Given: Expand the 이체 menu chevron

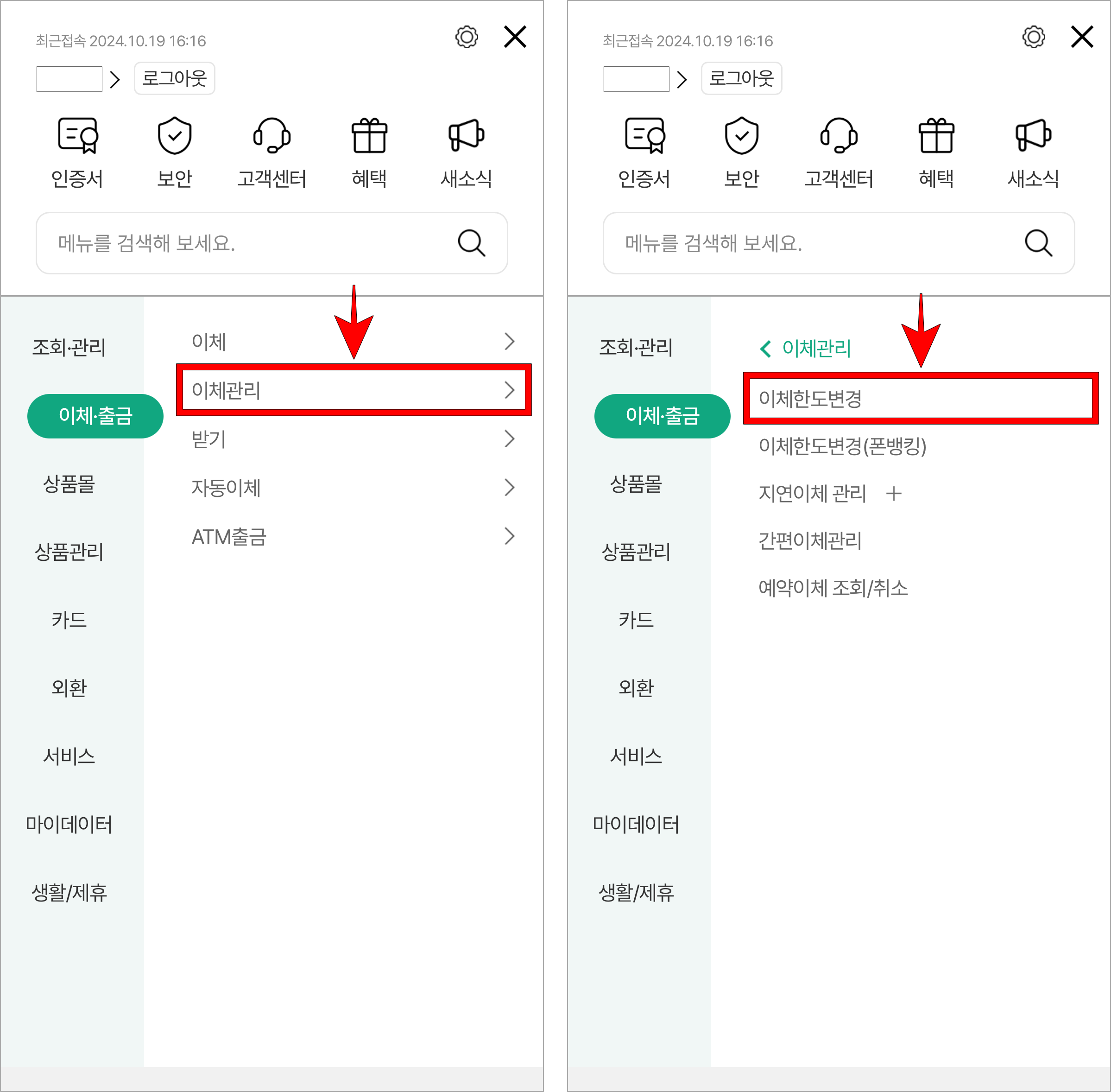Looking at the screenshot, I should (x=510, y=341).
